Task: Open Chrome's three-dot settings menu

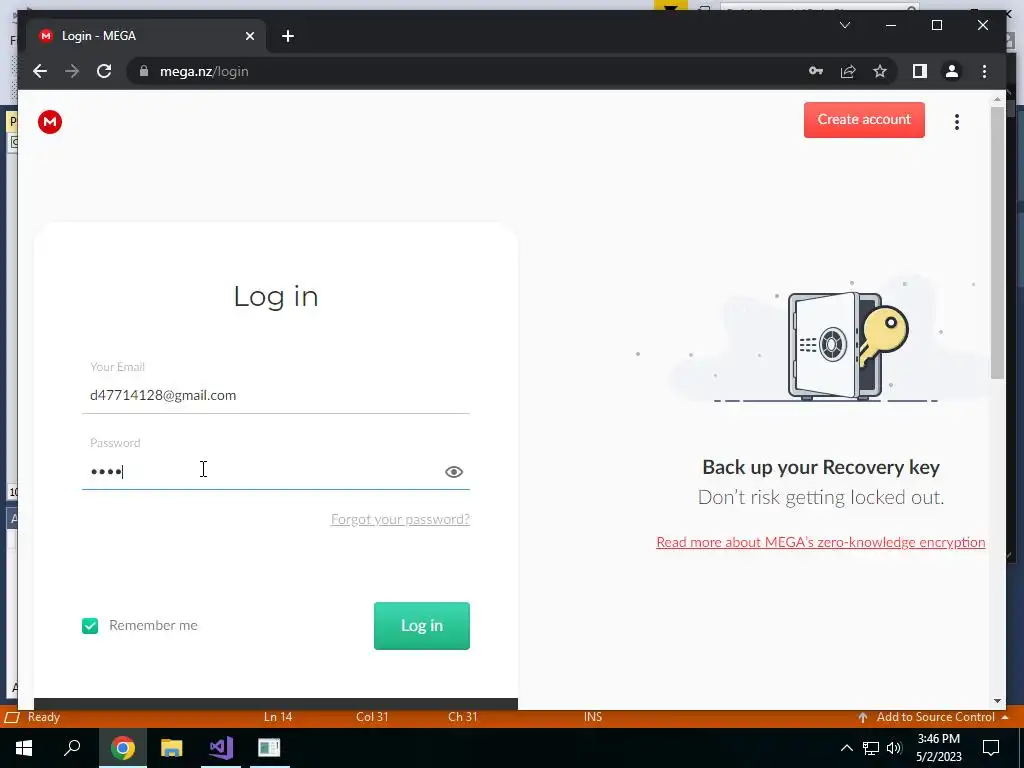Action: click(984, 71)
